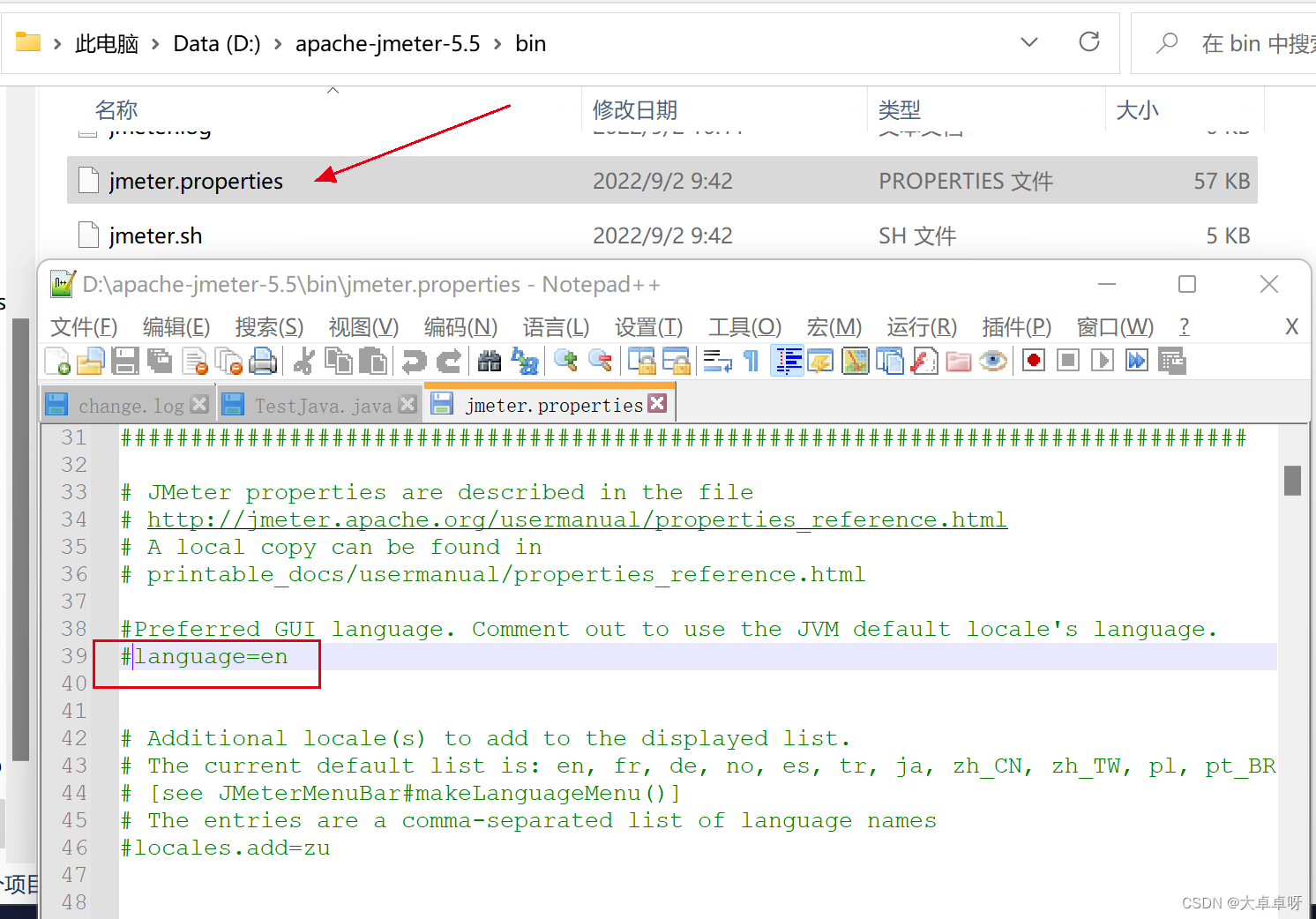Close the TestJava.java tab
1316x919 pixels.
[x=408, y=404]
